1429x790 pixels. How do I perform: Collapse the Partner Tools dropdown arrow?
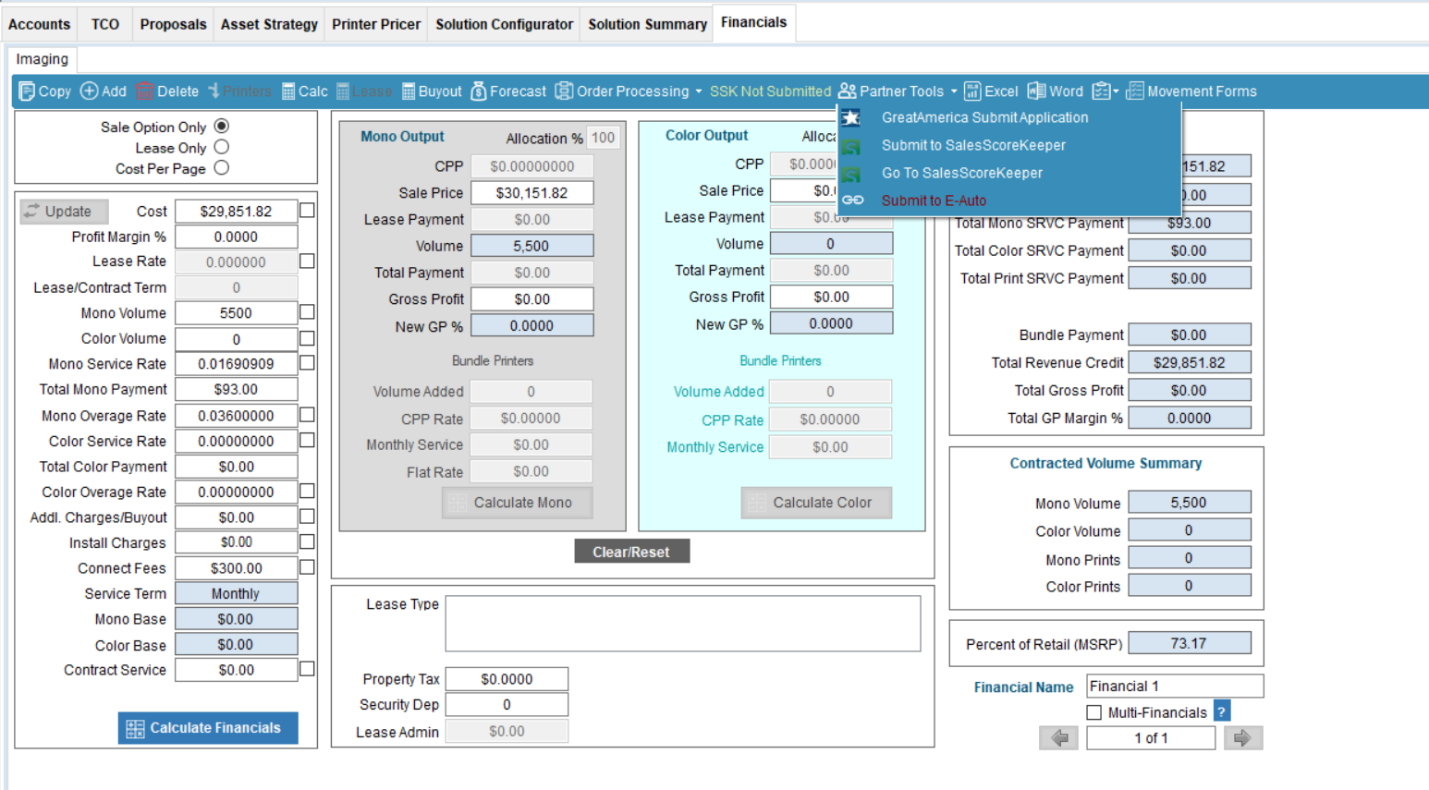(953, 91)
